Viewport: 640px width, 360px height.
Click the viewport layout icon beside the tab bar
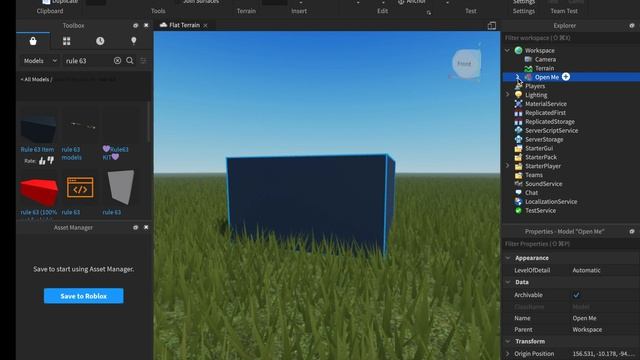[492, 26]
